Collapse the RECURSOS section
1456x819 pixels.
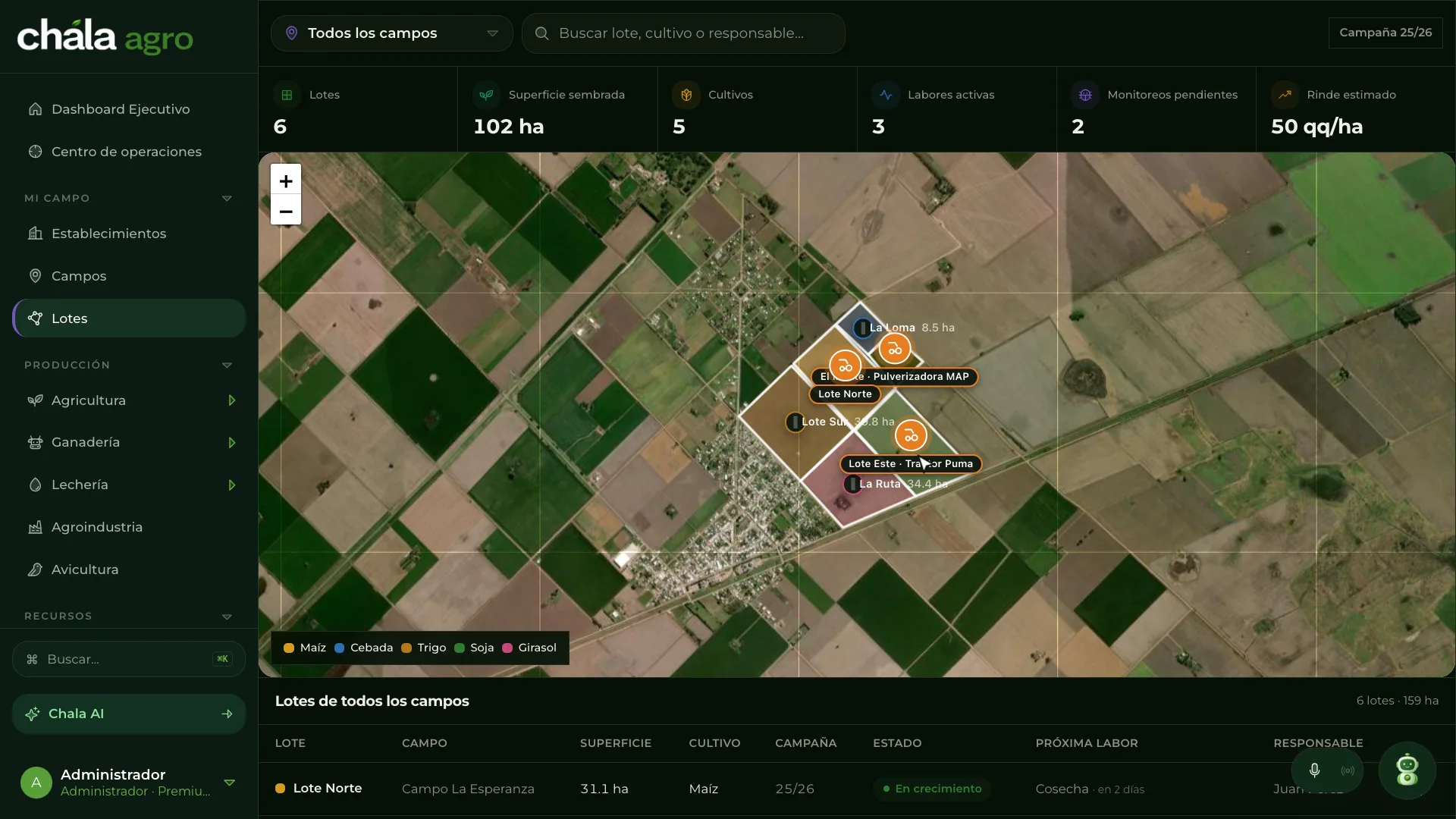[x=227, y=617]
